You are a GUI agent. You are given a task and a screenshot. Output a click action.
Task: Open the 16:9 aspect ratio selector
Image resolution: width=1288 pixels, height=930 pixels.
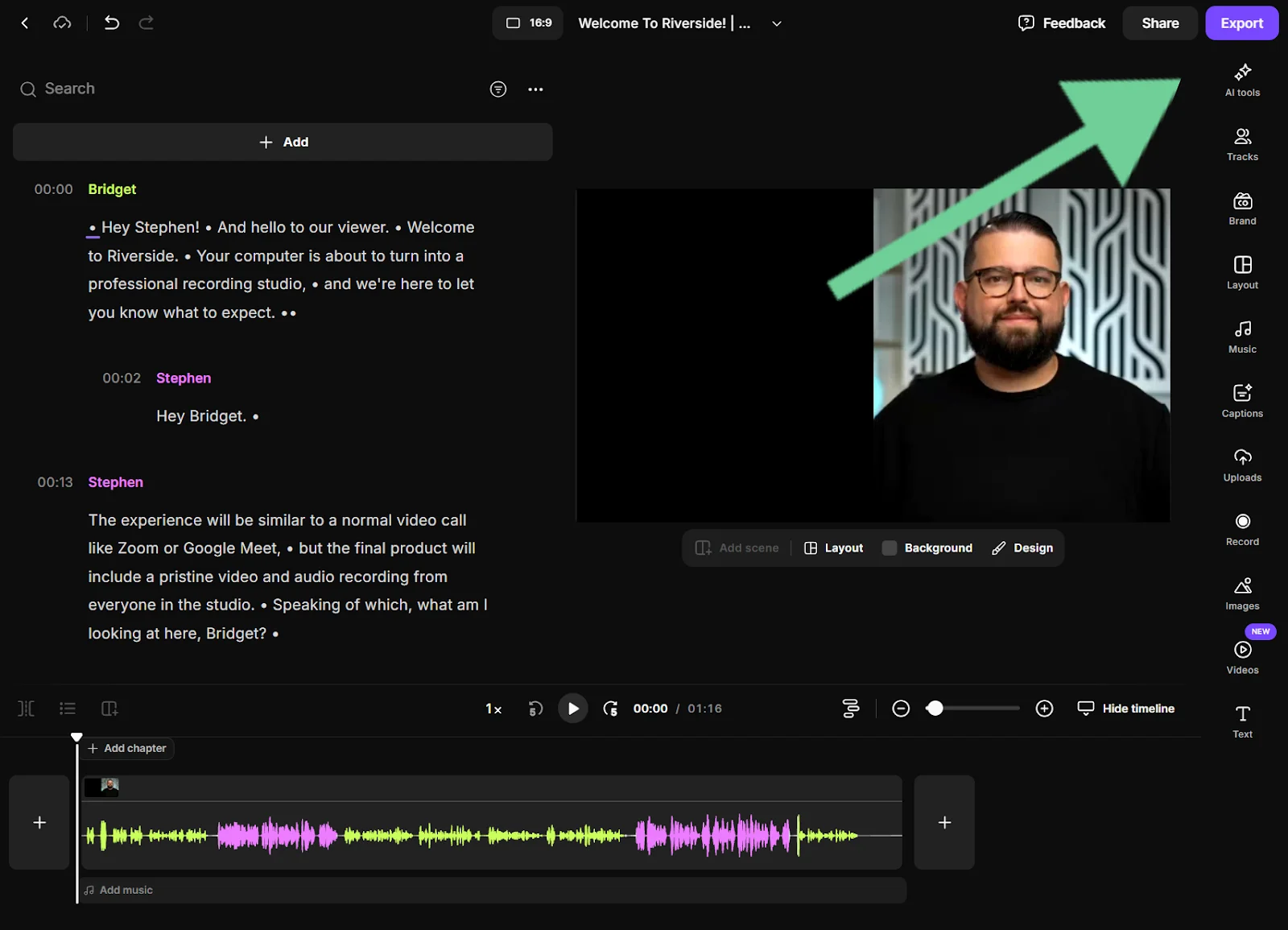click(x=528, y=23)
